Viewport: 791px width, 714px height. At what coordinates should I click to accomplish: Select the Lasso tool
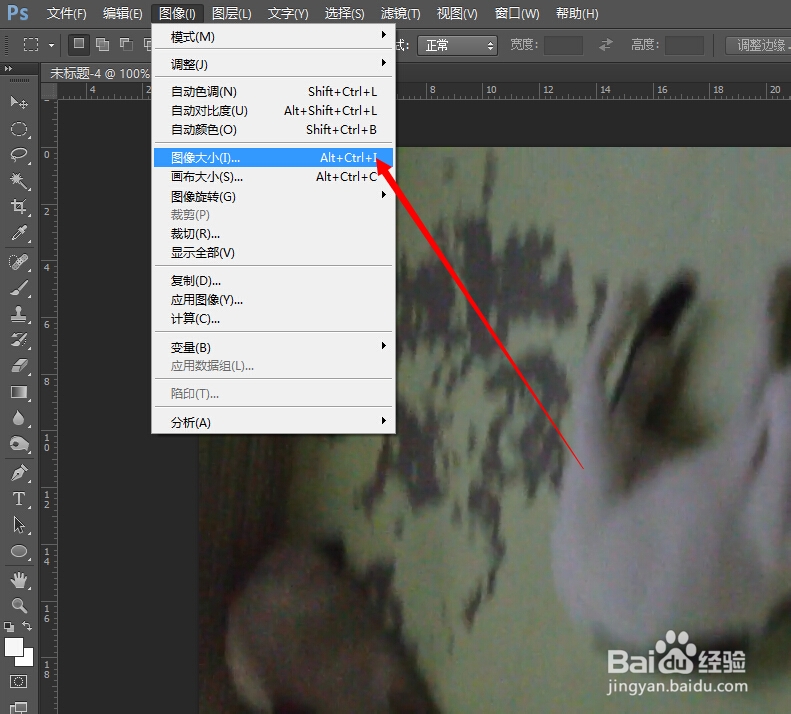click(19, 155)
